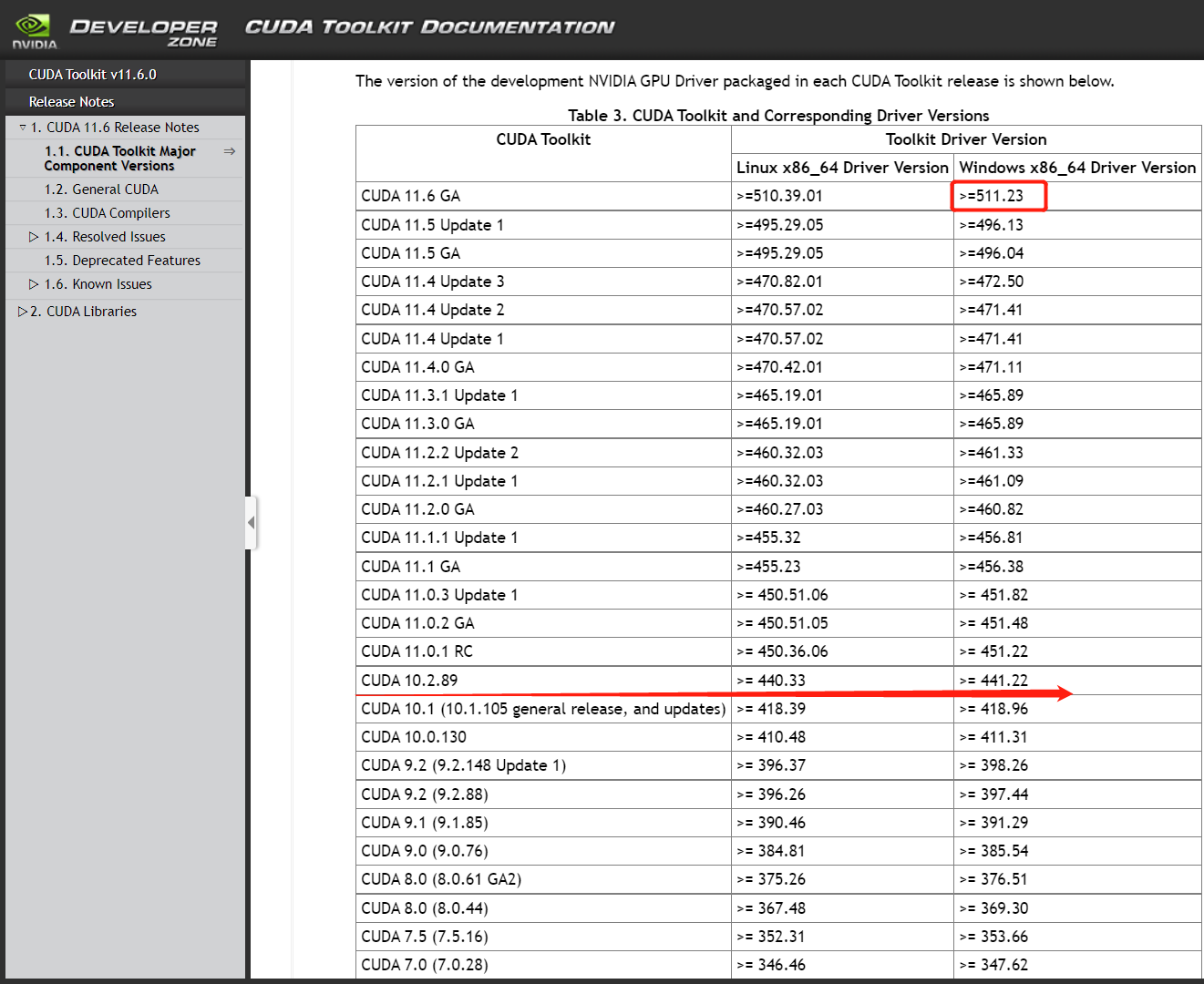Click the Windows x86_64 Driver Version column header
1204x984 pixels.
pyautogui.click(x=1076, y=168)
